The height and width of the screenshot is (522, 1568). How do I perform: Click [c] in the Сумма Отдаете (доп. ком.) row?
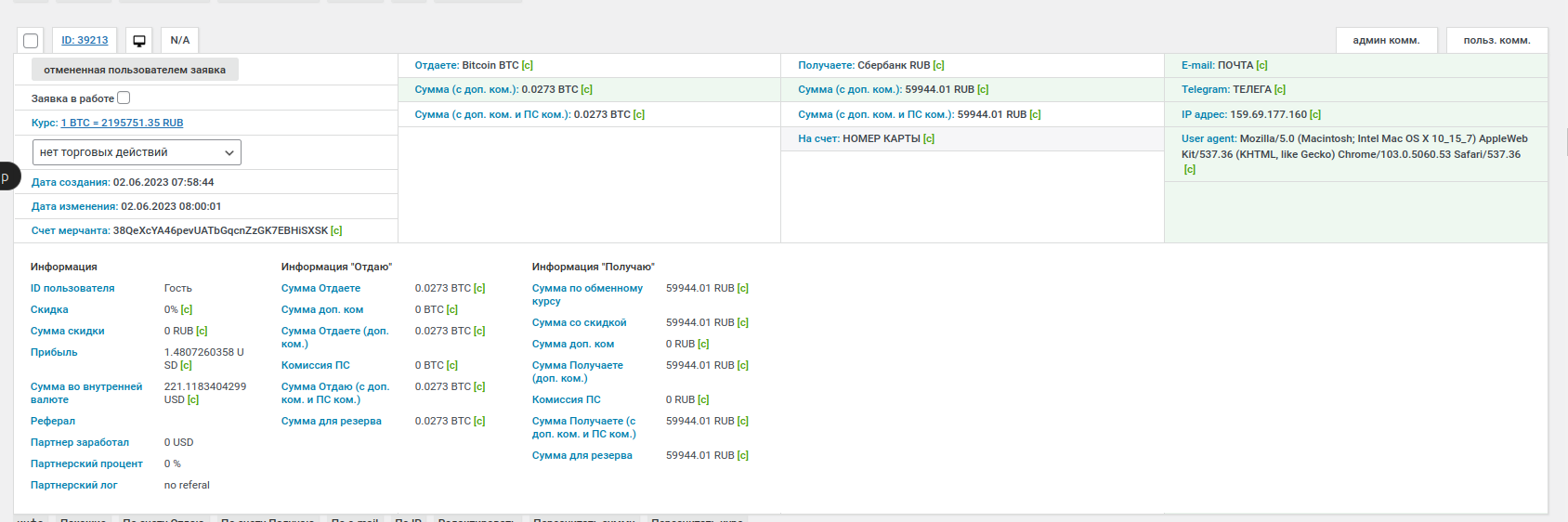479,331
